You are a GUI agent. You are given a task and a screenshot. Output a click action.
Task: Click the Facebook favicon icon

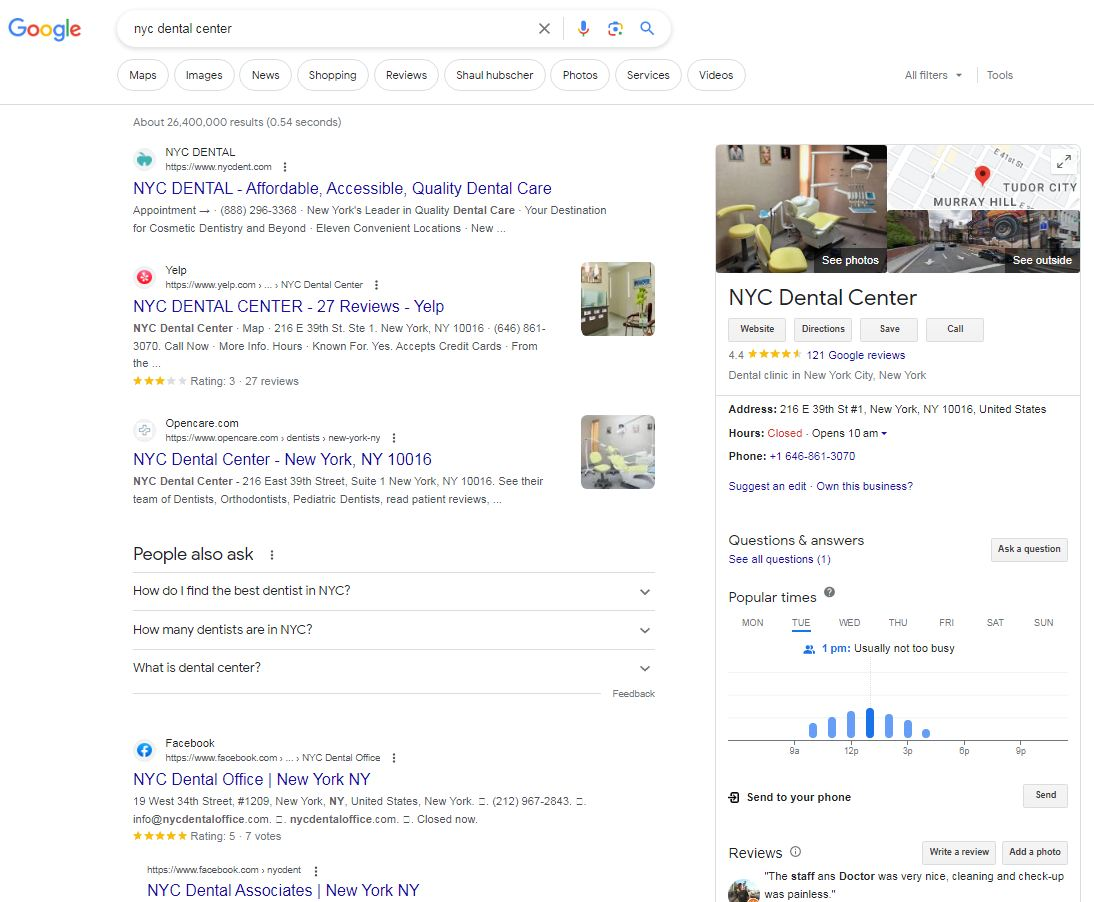click(x=144, y=750)
